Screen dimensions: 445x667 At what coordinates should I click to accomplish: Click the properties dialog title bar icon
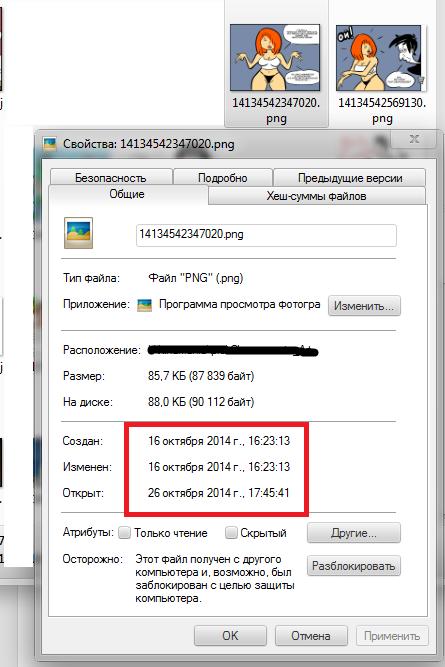tap(50, 144)
